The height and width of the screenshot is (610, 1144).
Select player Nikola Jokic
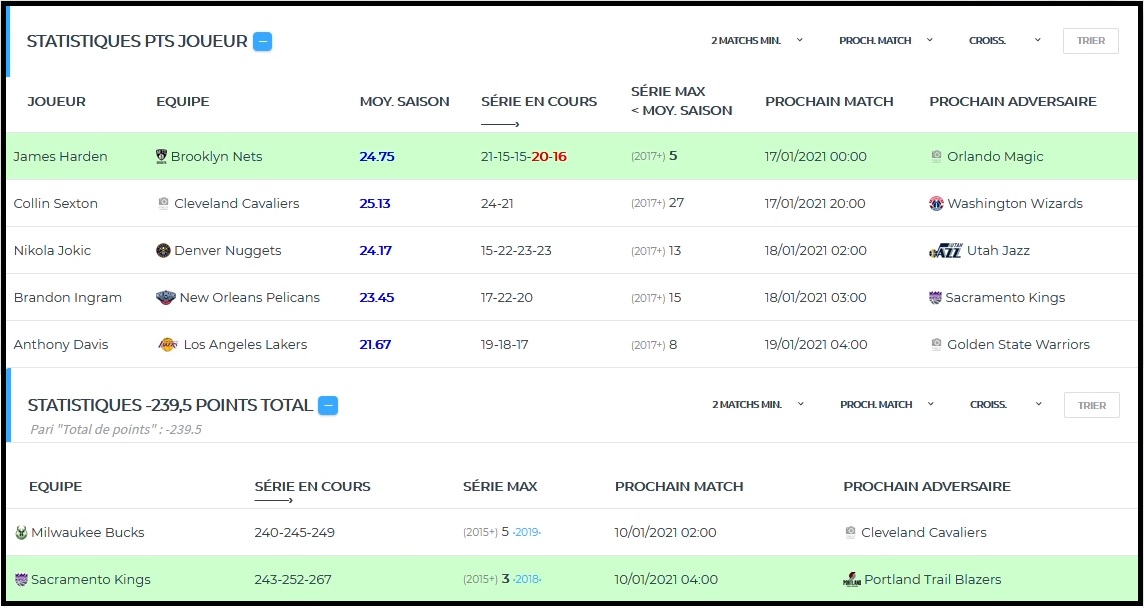click(53, 250)
